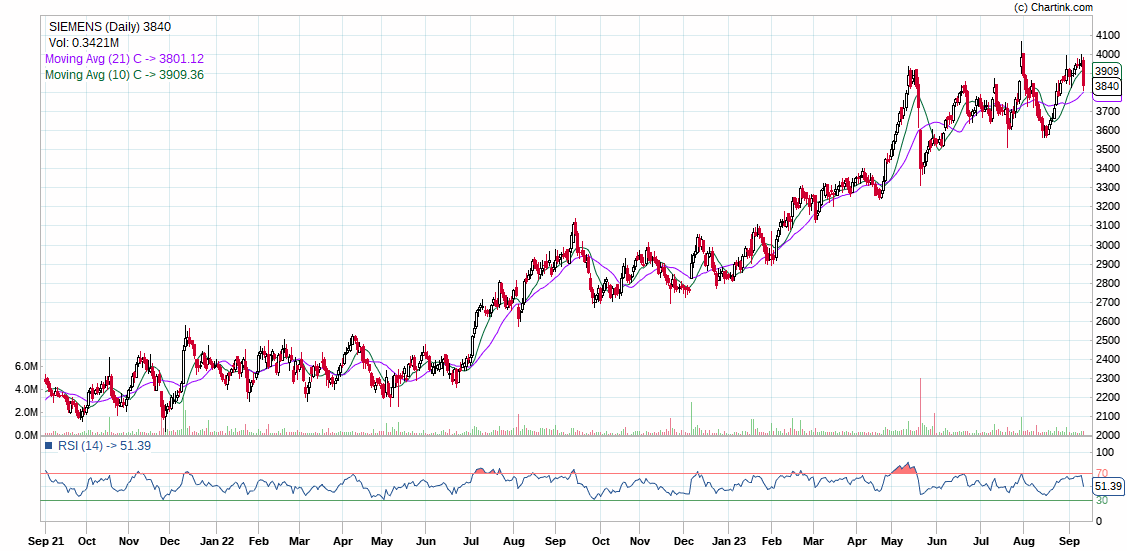
Task: Click the 4.0M volume axis label
Action: pos(26,389)
